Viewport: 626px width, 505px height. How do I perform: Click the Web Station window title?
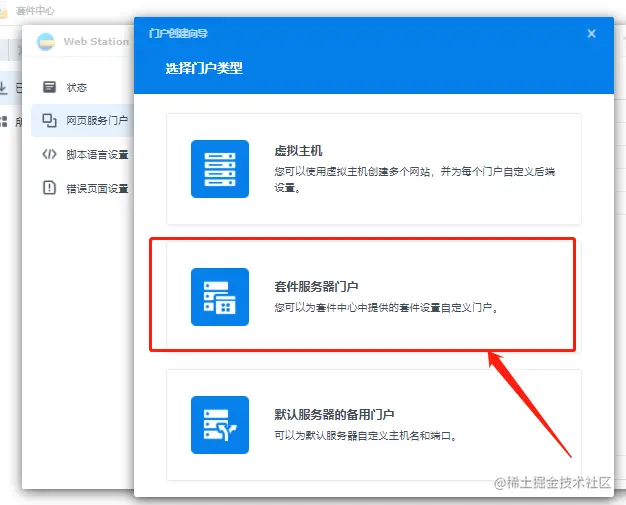96,42
